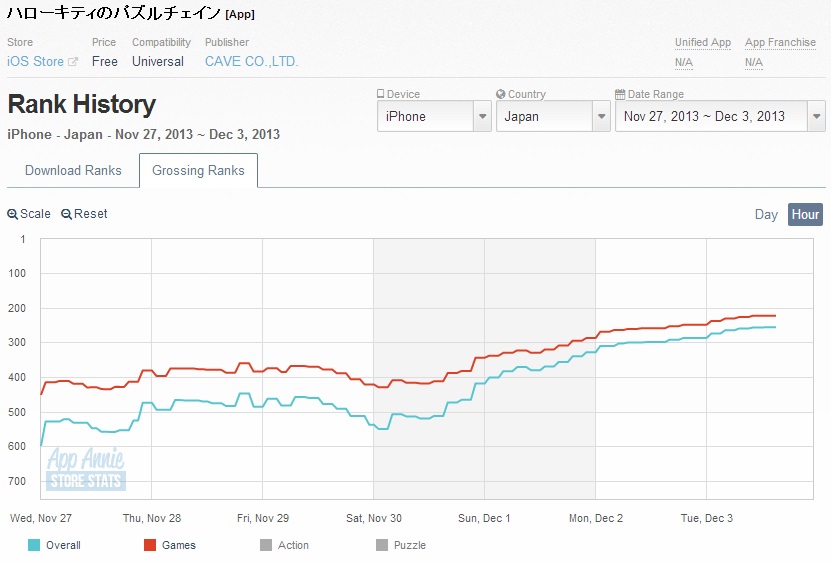This screenshot has height=562, width=831.
Task: Toggle the Games series in legend
Action: tap(170, 545)
